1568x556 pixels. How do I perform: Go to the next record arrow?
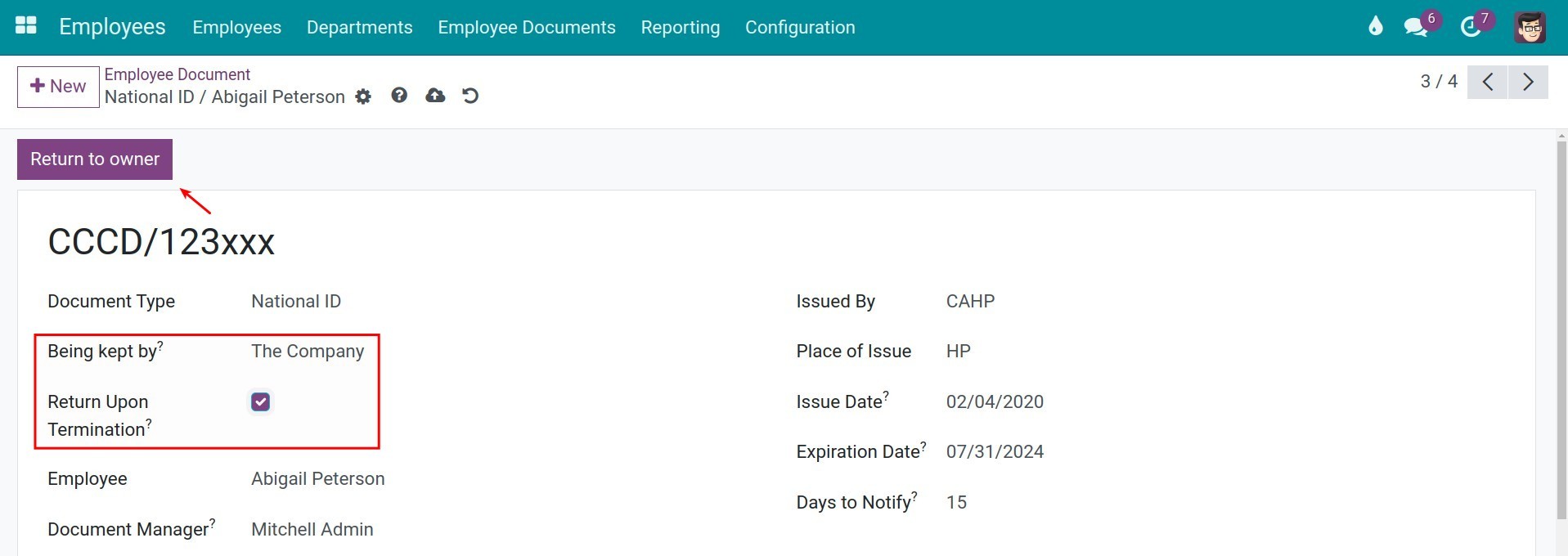click(x=1527, y=82)
